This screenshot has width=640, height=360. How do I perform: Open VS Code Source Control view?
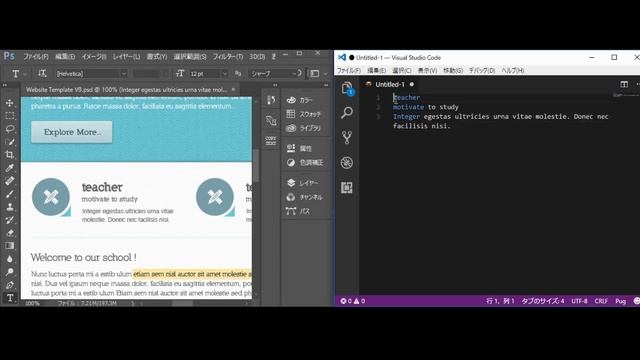point(347,137)
